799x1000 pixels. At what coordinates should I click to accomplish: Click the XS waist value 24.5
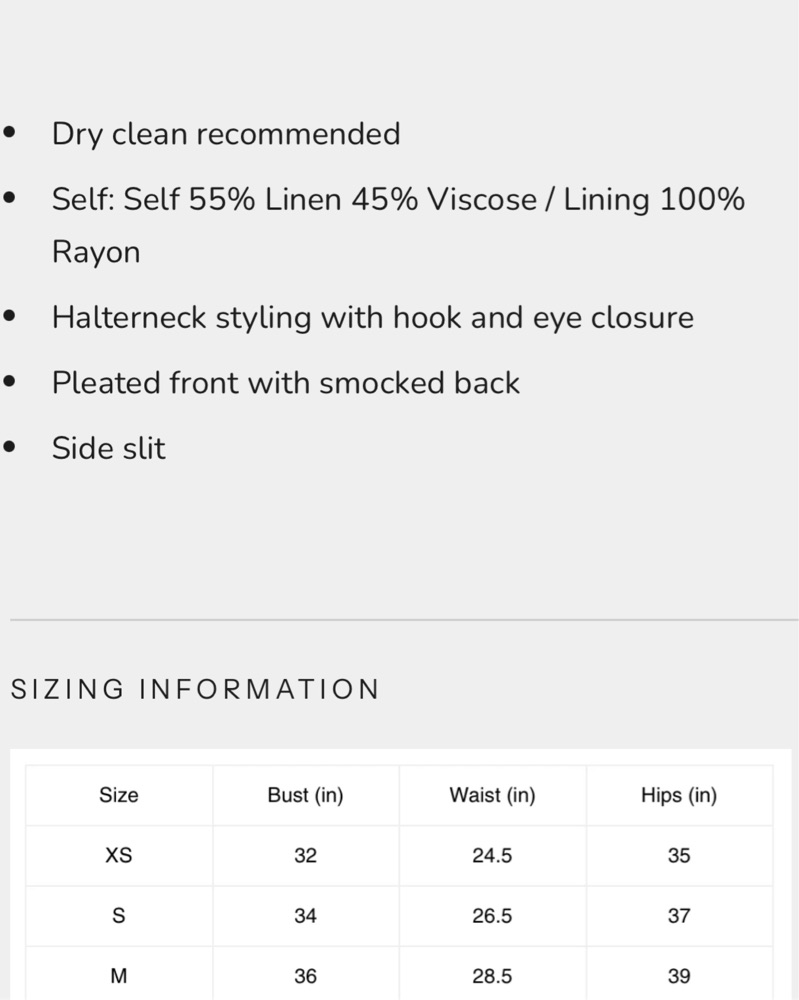(492, 856)
